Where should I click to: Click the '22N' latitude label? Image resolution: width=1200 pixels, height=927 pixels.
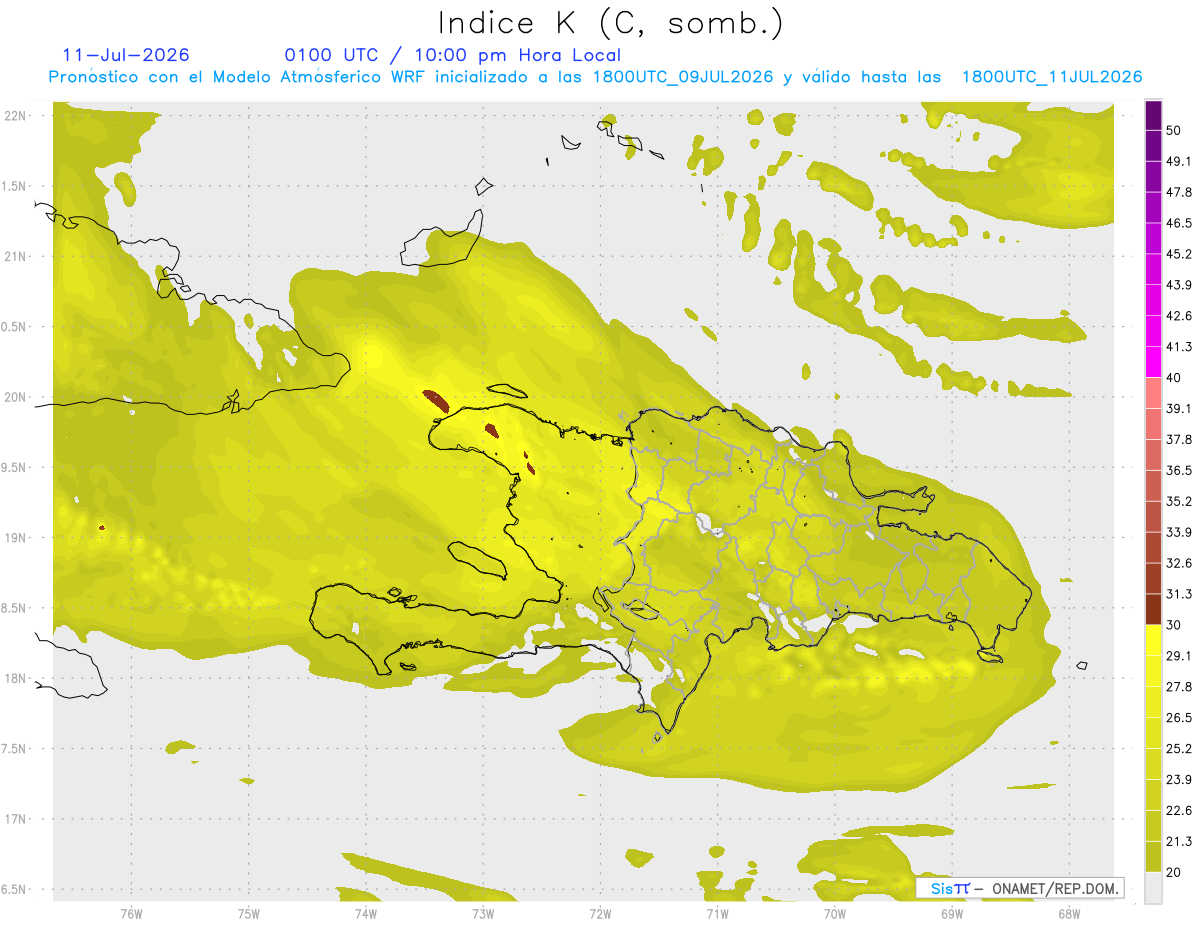pos(16,116)
